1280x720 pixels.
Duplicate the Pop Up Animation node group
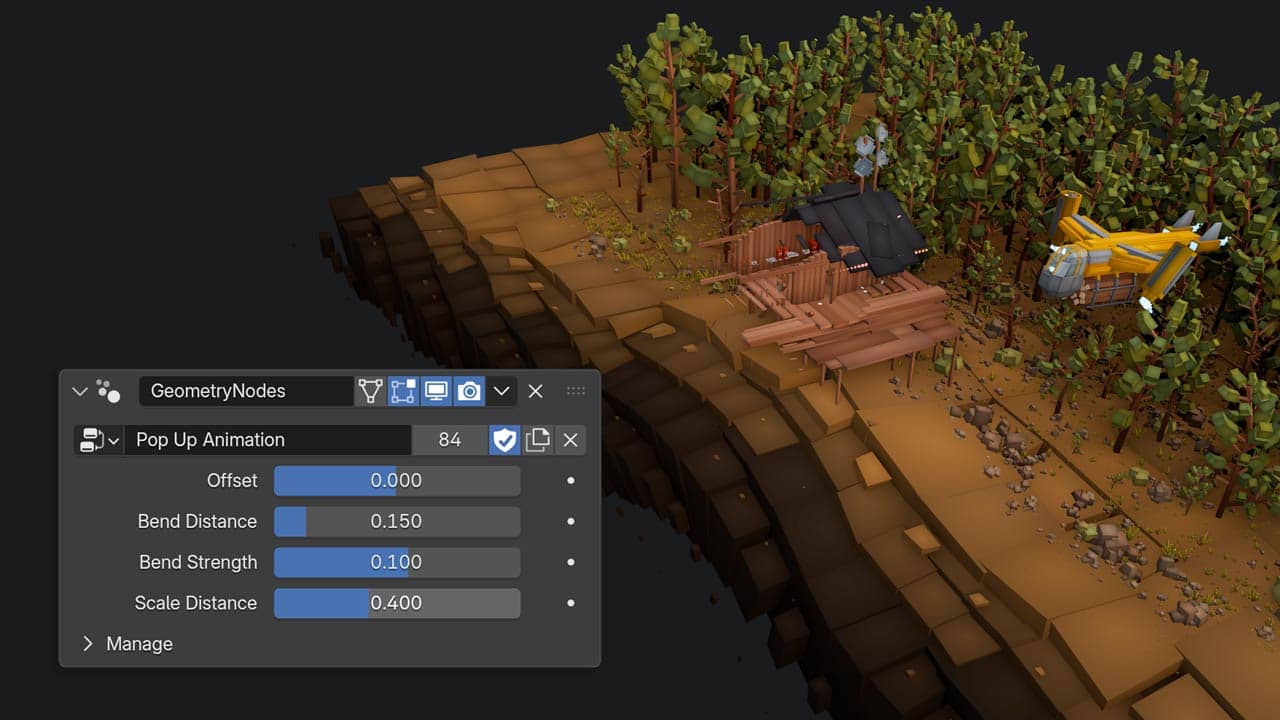pos(538,440)
